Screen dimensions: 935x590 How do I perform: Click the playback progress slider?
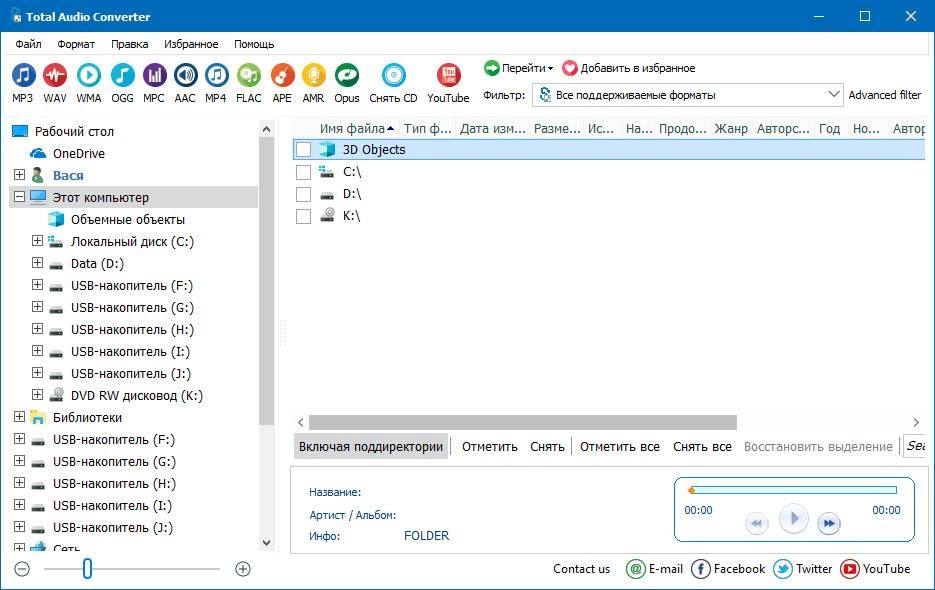(792, 490)
